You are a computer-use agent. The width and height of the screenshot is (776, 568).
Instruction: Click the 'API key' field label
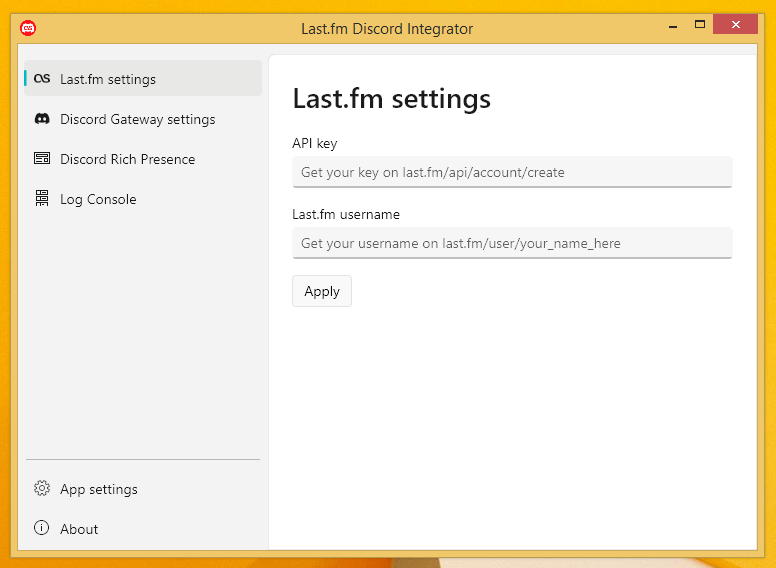315,143
